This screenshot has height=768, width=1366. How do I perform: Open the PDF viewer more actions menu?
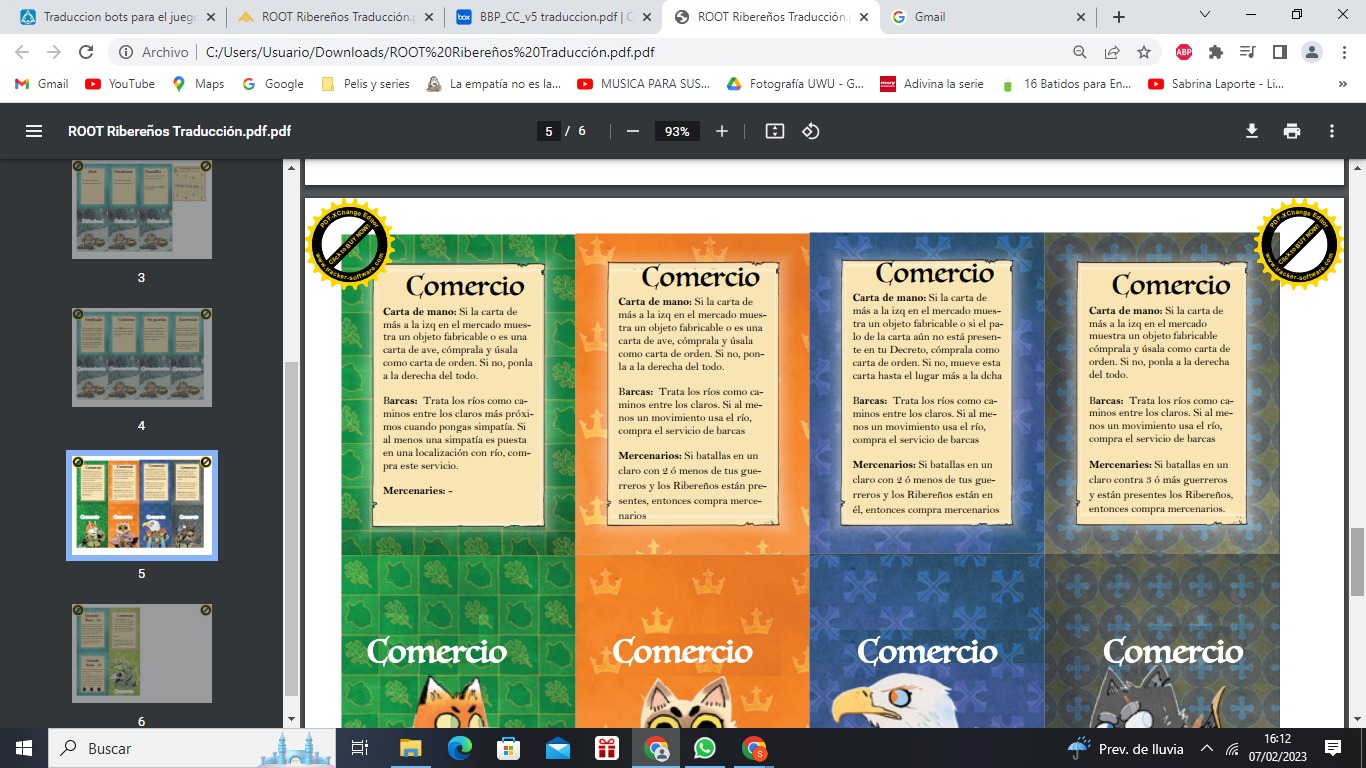(1331, 131)
